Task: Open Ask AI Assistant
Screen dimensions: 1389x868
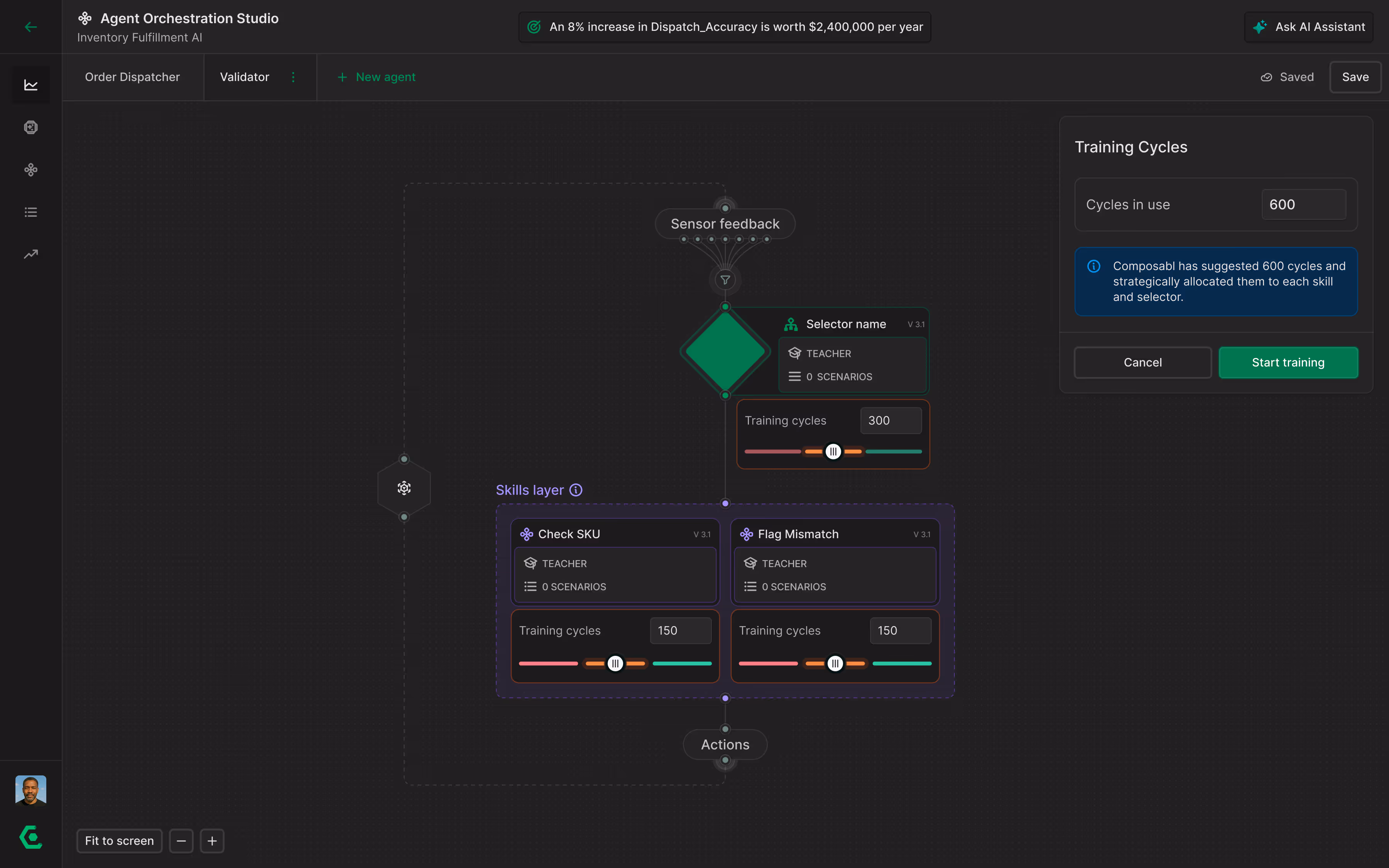Action: tap(1309, 27)
